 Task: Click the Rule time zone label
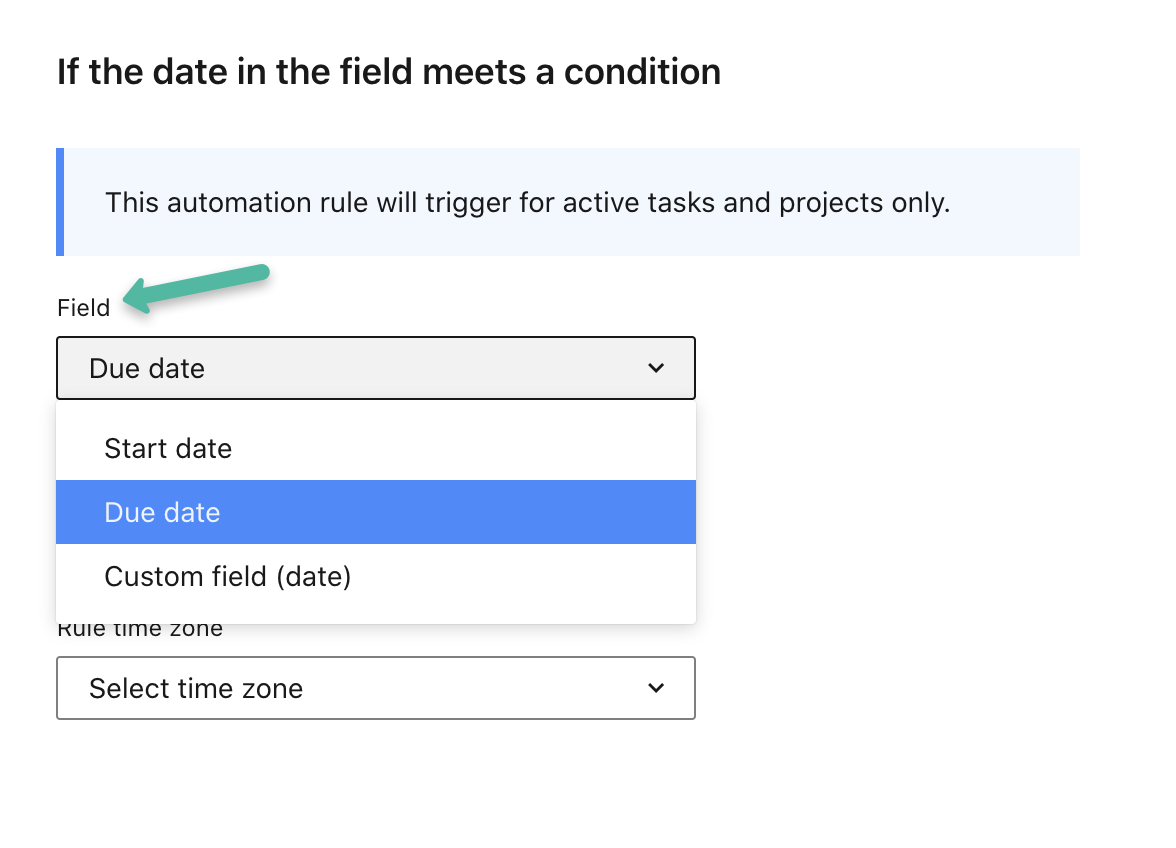[x=140, y=631]
